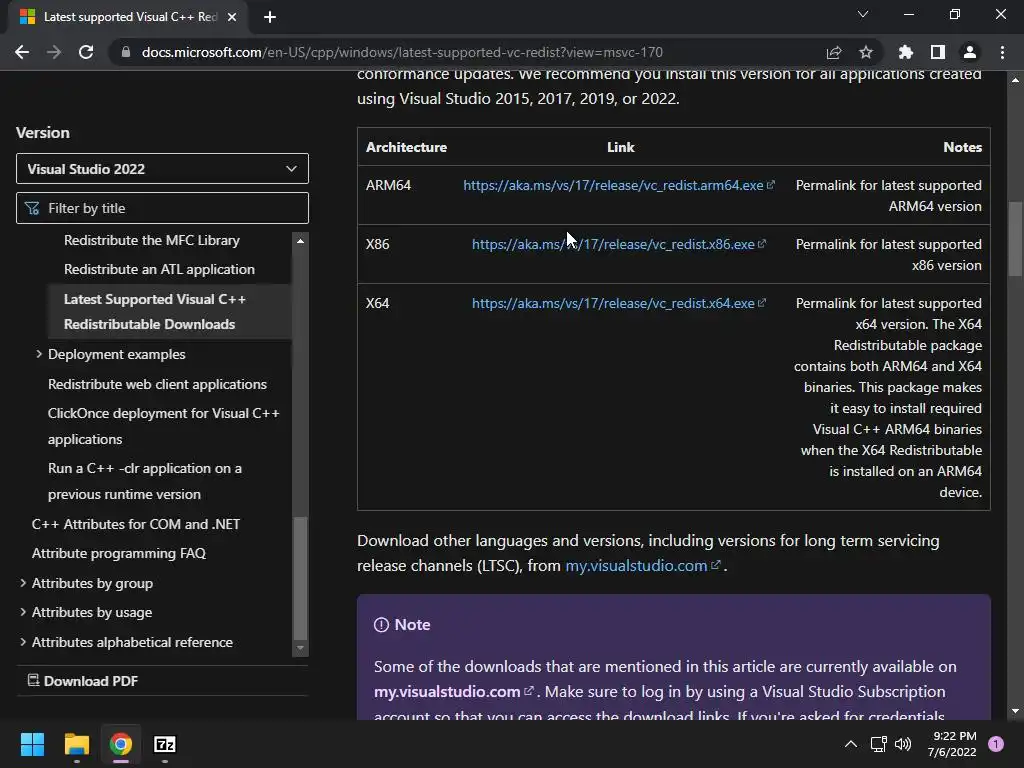This screenshot has width=1024, height=768.
Task: Open 7-Zip from taskbar
Action: pos(165,744)
